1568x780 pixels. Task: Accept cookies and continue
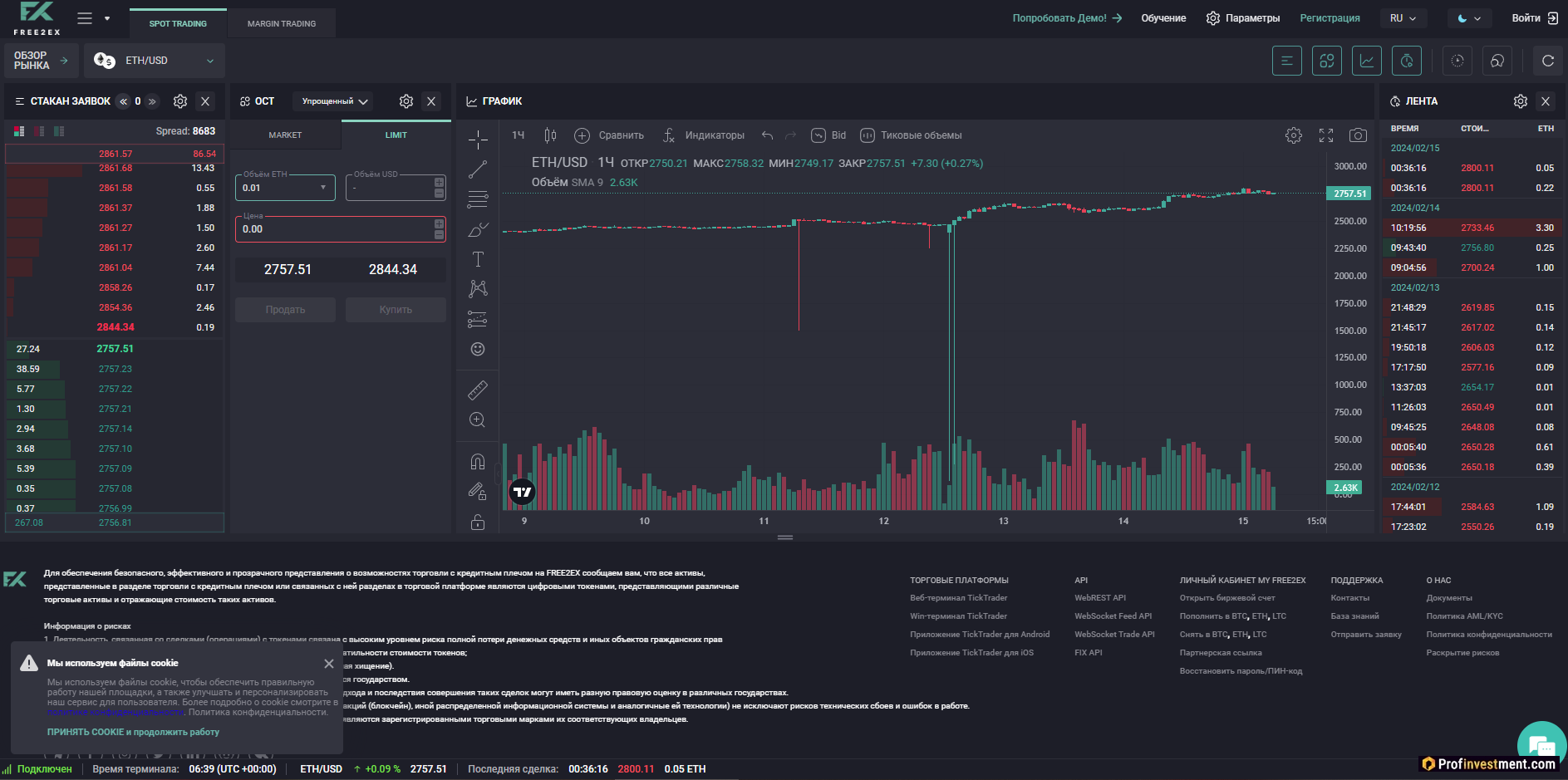coord(133,733)
